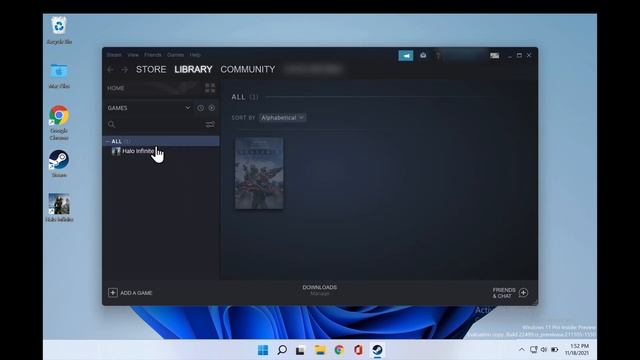The image size is (640, 360).
Task: Click the ready-to-play circle icon
Action: pos(211,108)
